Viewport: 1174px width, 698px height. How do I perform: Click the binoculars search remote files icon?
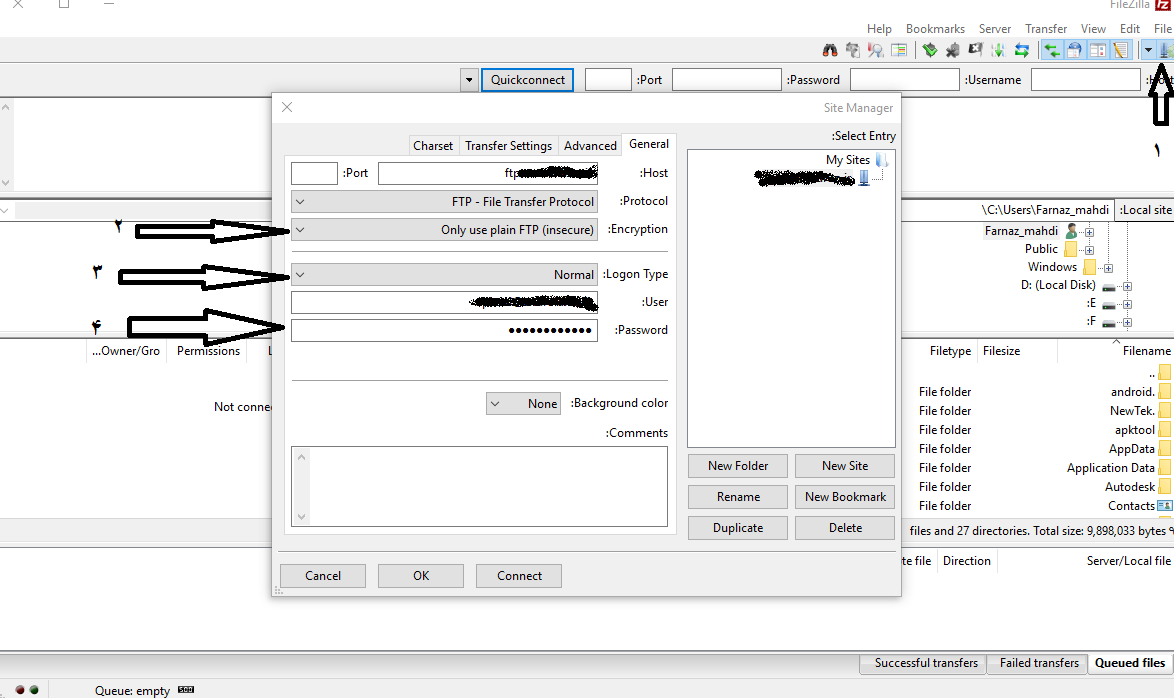tap(829, 50)
